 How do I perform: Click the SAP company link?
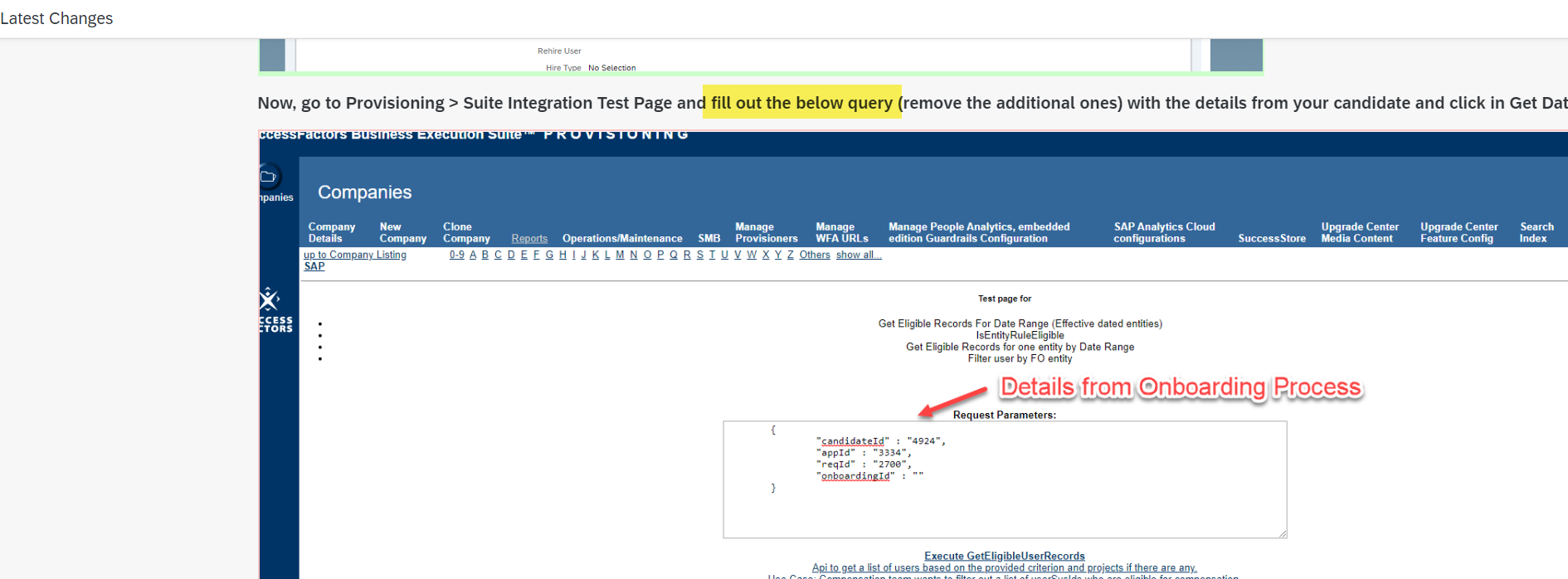coord(314,266)
